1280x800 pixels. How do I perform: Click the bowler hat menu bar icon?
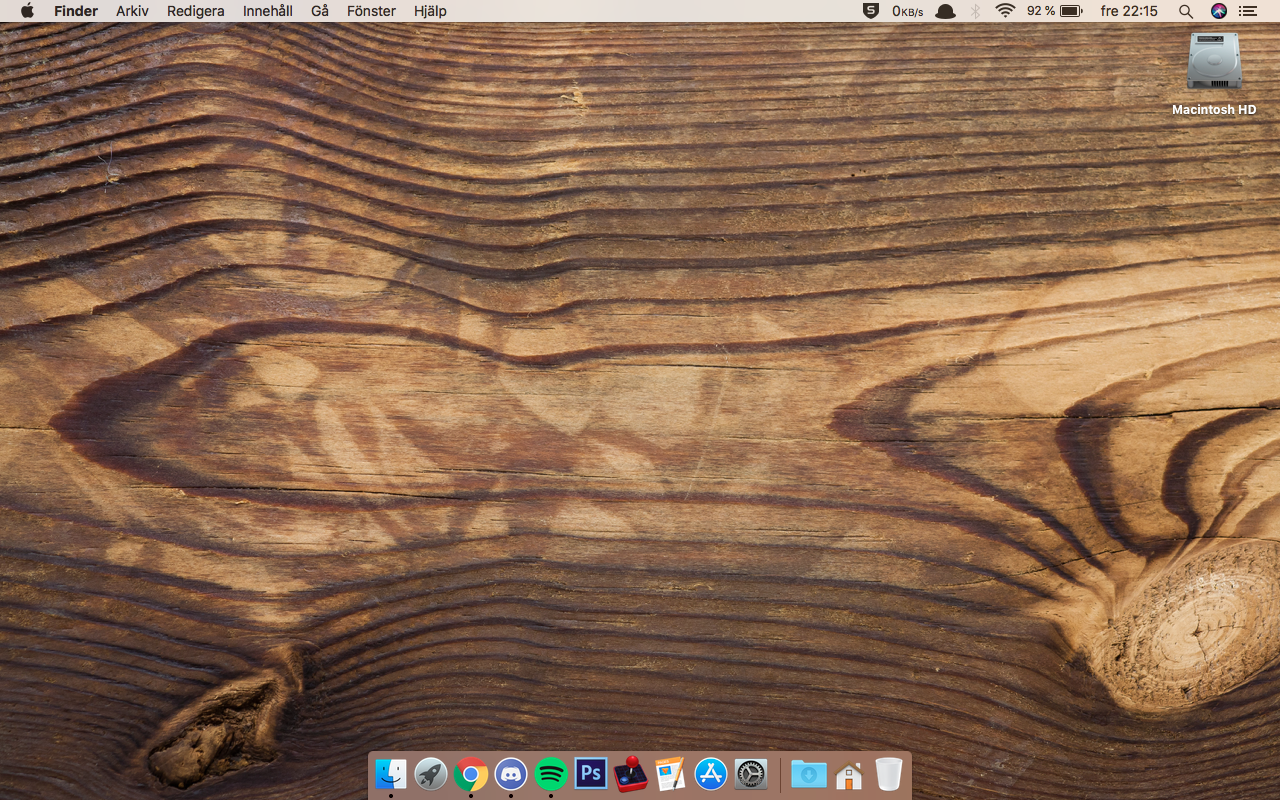pos(945,11)
